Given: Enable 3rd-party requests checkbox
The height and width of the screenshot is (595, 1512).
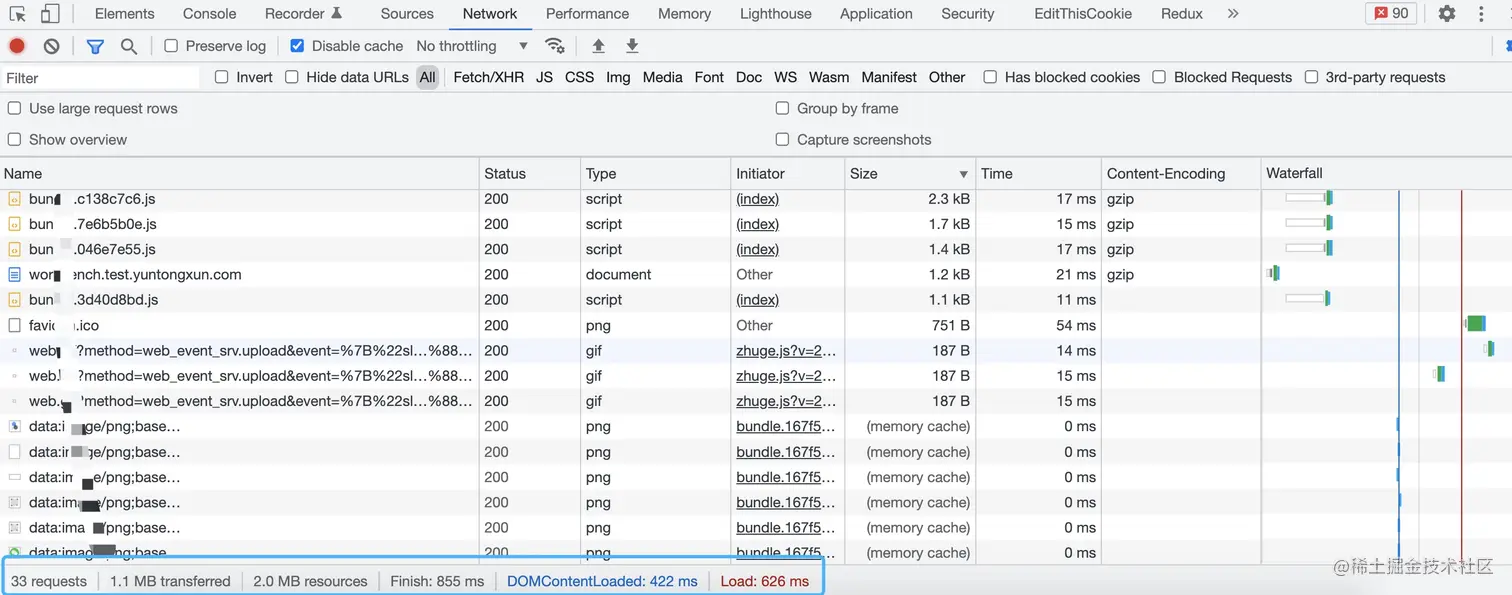Looking at the screenshot, I should click(1311, 77).
